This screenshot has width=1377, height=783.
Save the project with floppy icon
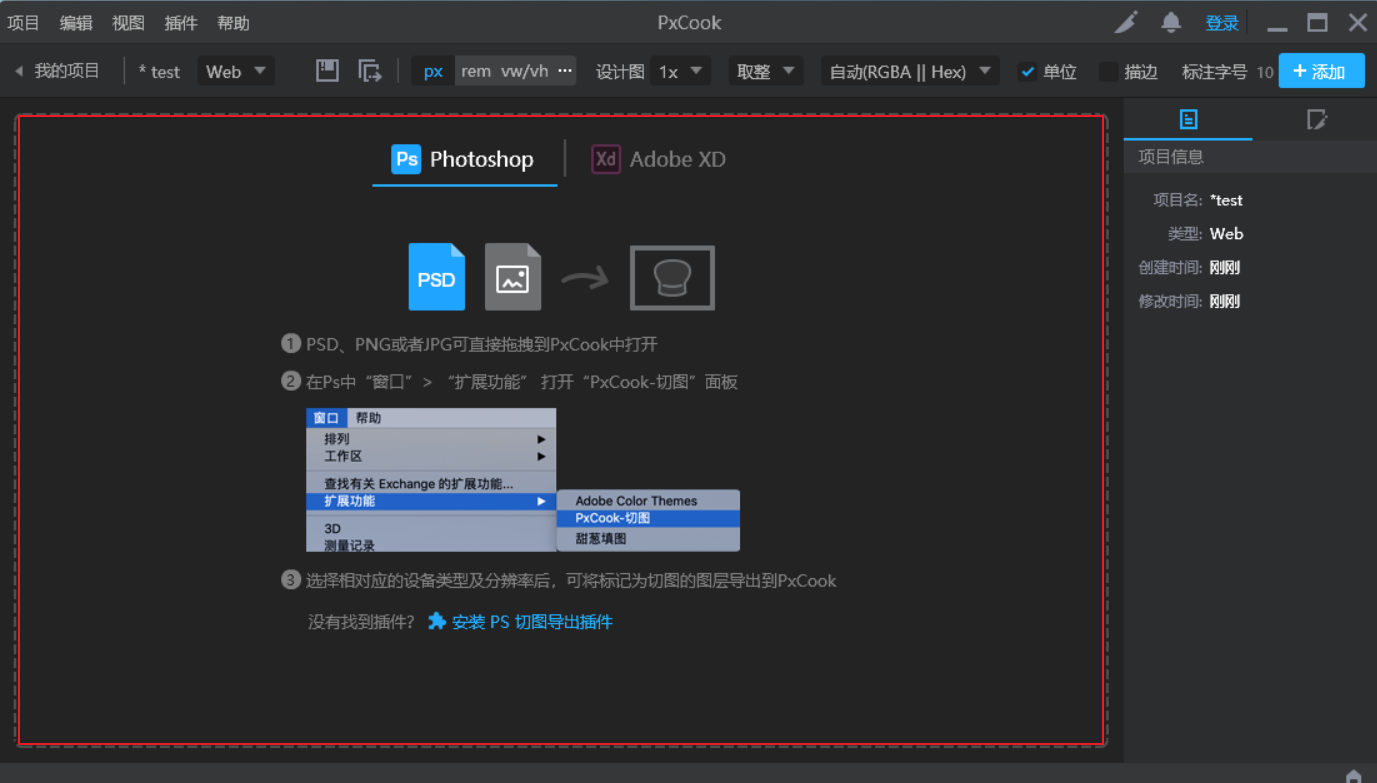tap(327, 70)
